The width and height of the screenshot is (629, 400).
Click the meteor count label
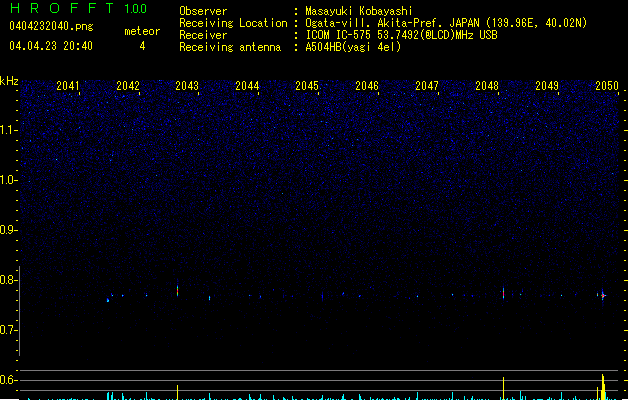[x=142, y=31]
